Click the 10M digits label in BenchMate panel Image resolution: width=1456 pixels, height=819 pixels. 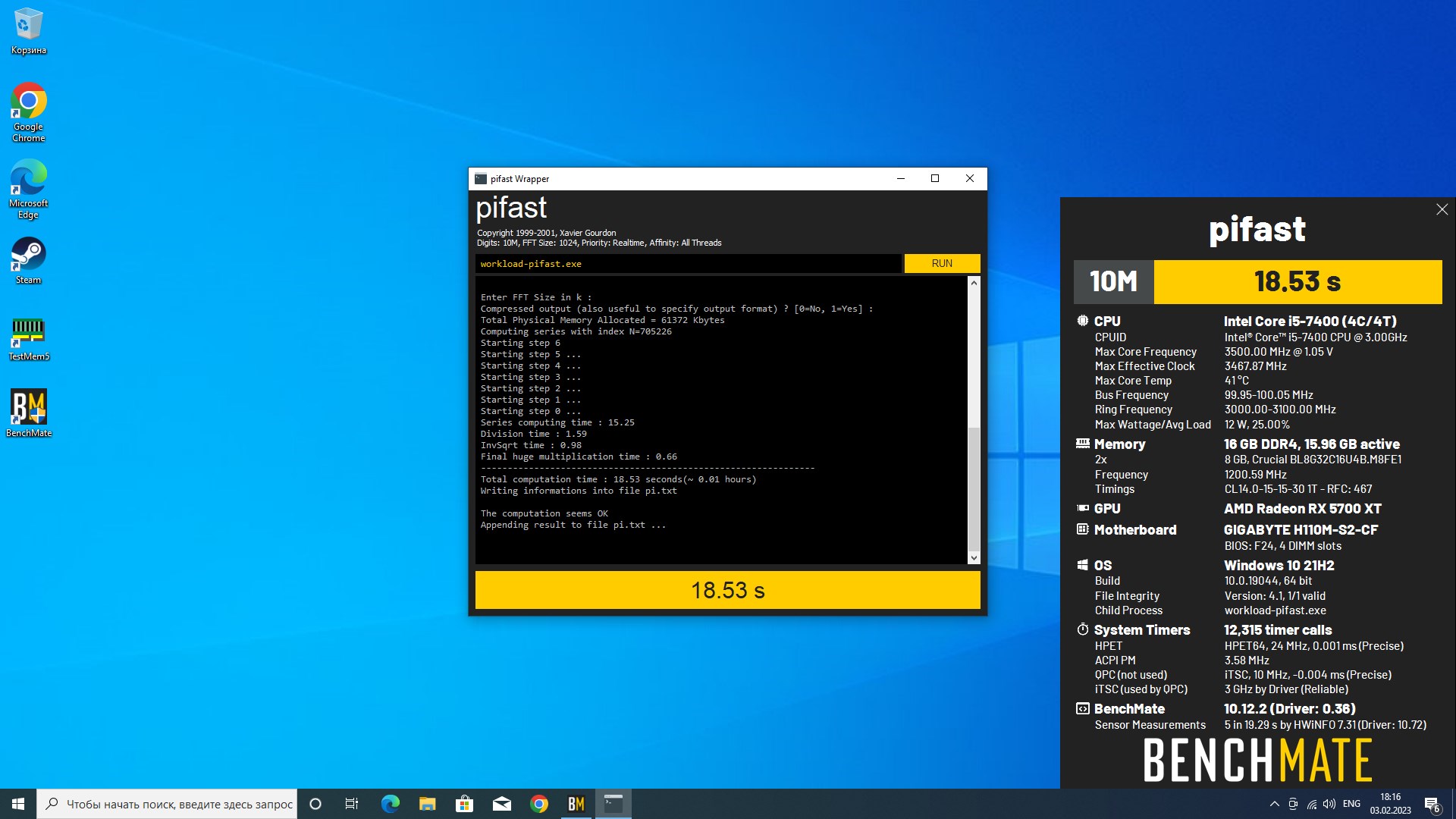pyautogui.click(x=1113, y=282)
